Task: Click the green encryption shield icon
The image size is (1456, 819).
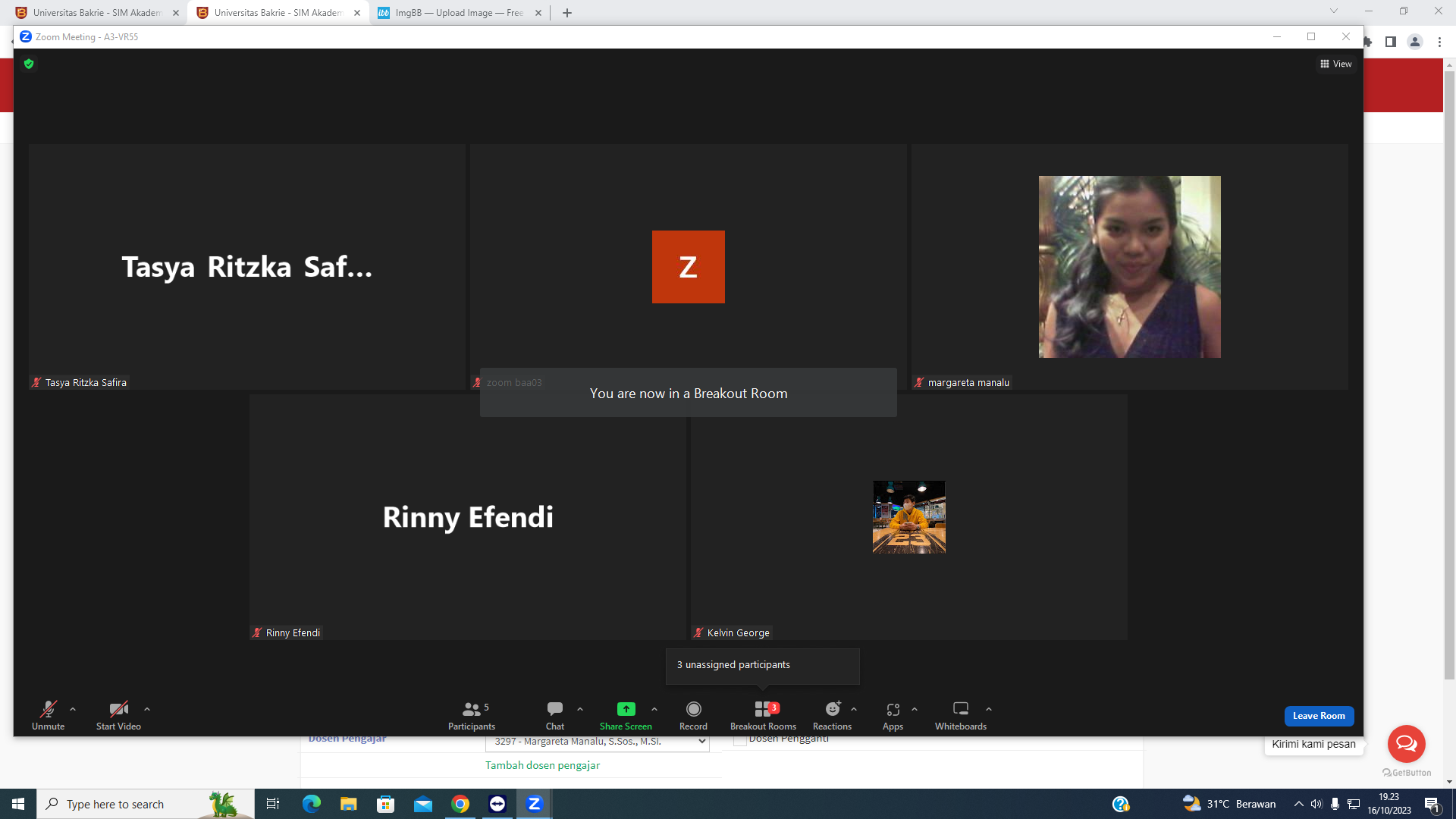Action: 29,64
